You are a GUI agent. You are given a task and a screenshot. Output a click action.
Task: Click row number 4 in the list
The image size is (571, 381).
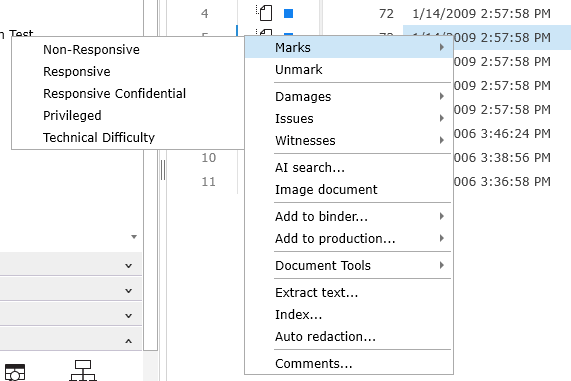click(205, 13)
